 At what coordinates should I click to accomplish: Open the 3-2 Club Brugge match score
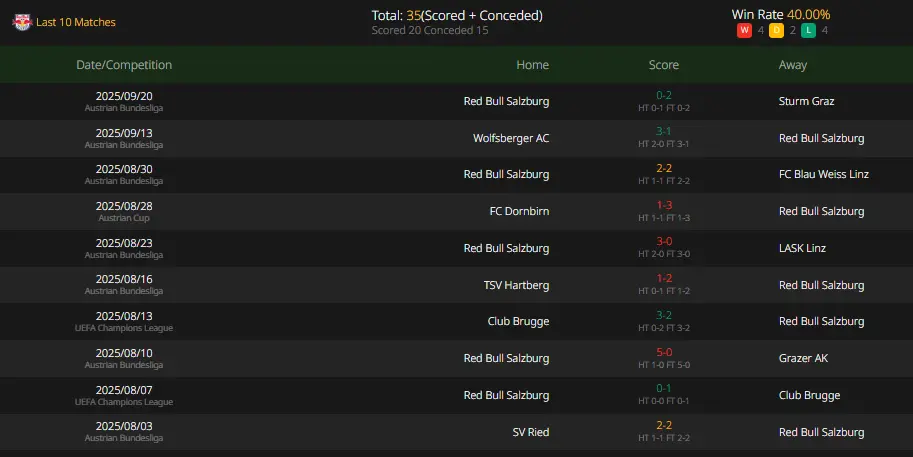[664, 315]
